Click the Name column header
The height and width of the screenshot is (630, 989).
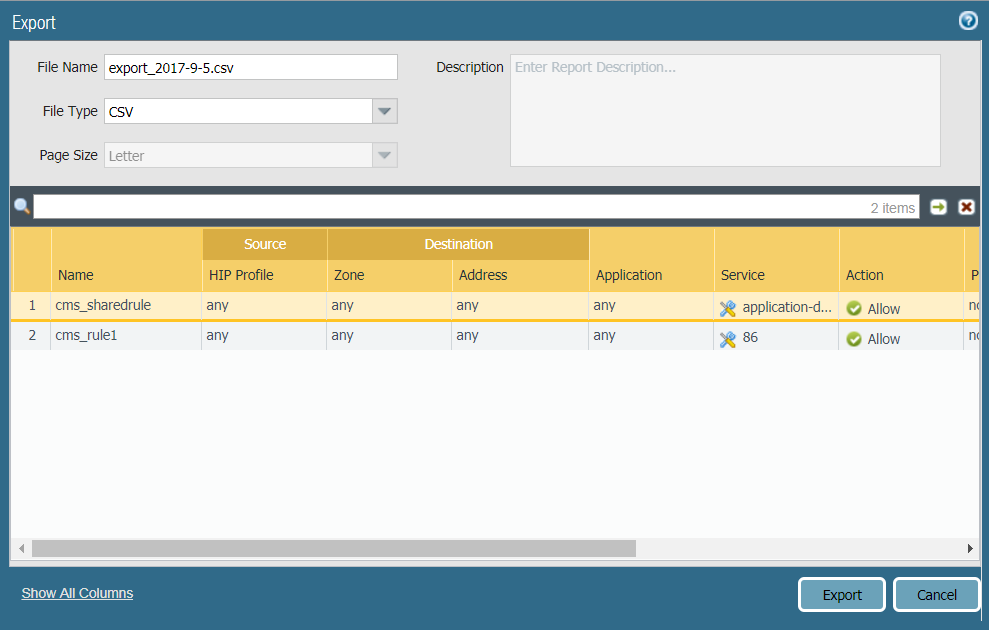[x=126, y=275]
